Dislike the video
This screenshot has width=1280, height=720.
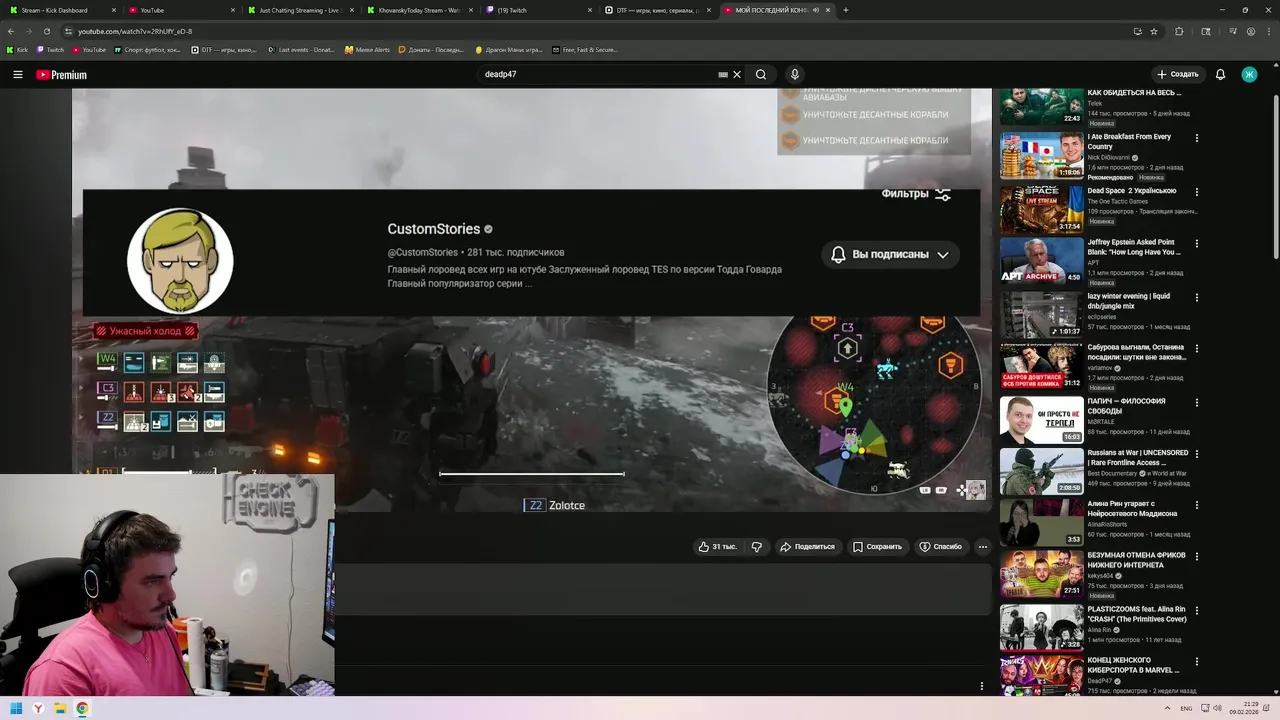click(x=757, y=547)
